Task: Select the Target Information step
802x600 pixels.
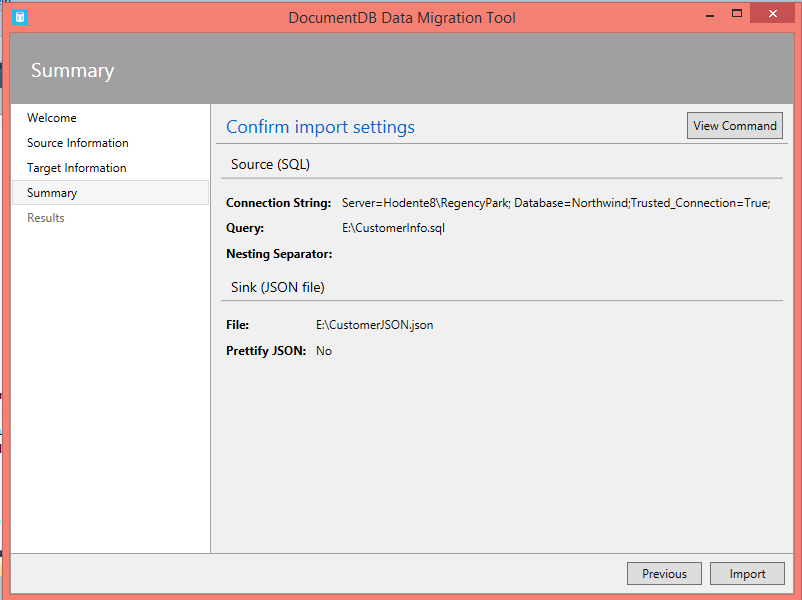Action: coord(75,167)
